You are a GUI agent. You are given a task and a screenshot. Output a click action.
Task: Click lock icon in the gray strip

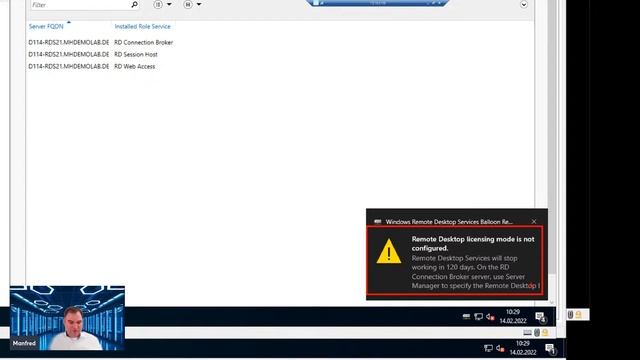point(545,333)
